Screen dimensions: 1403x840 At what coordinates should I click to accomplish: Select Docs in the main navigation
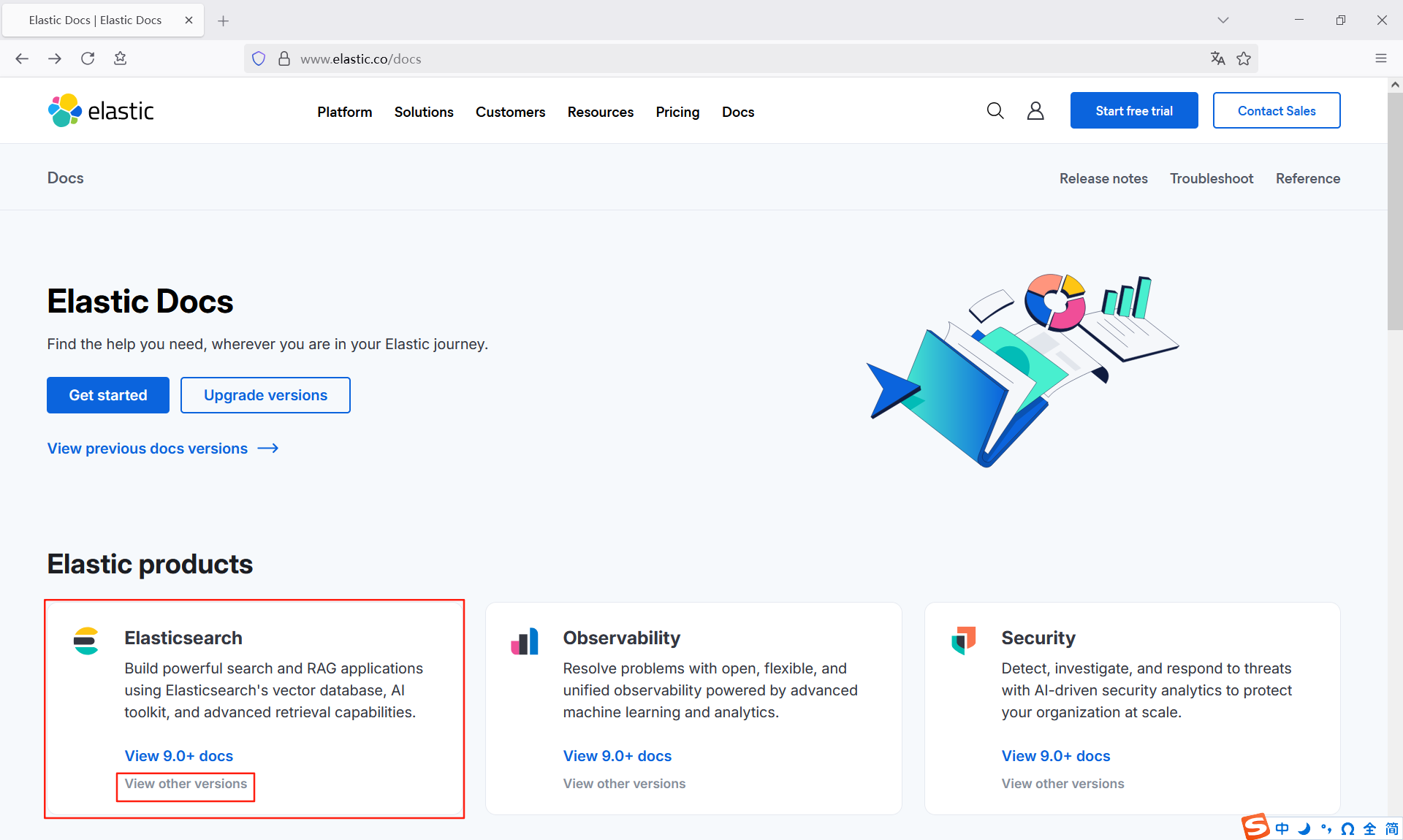point(738,112)
